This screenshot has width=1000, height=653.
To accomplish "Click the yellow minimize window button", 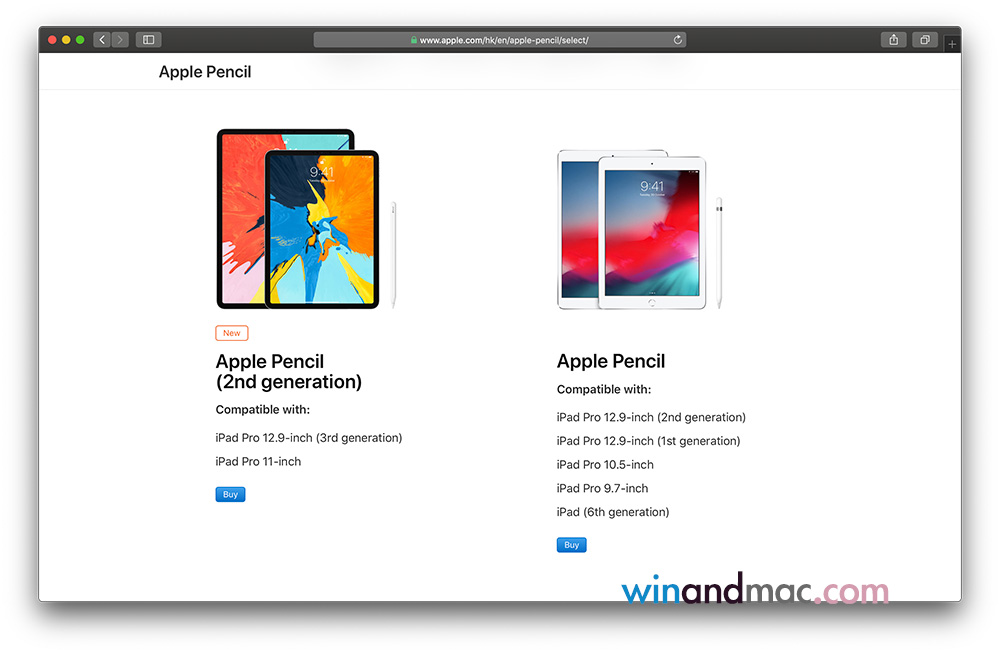I will click(x=66, y=40).
